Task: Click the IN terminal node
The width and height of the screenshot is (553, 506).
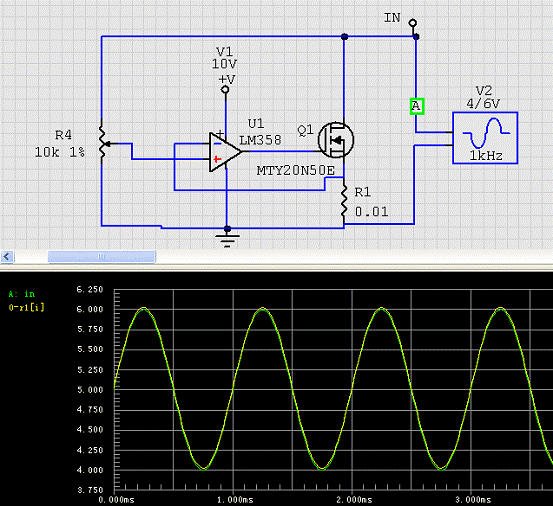Action: 413,23
